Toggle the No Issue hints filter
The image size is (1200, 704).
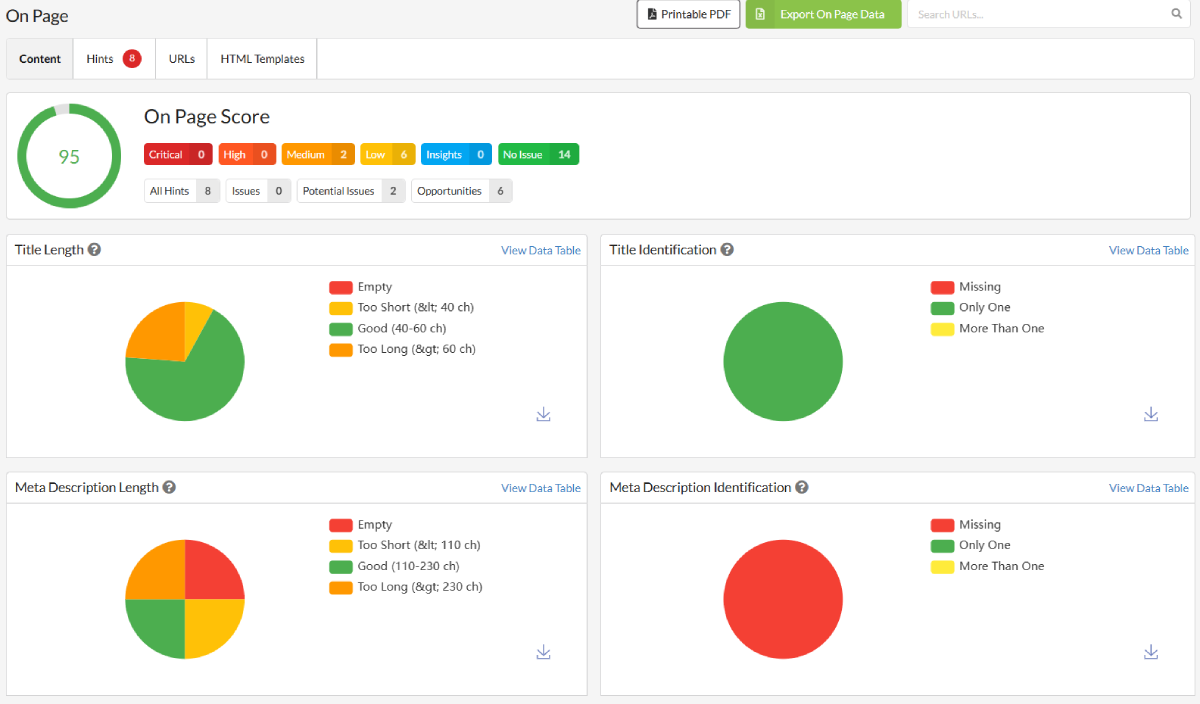click(538, 154)
